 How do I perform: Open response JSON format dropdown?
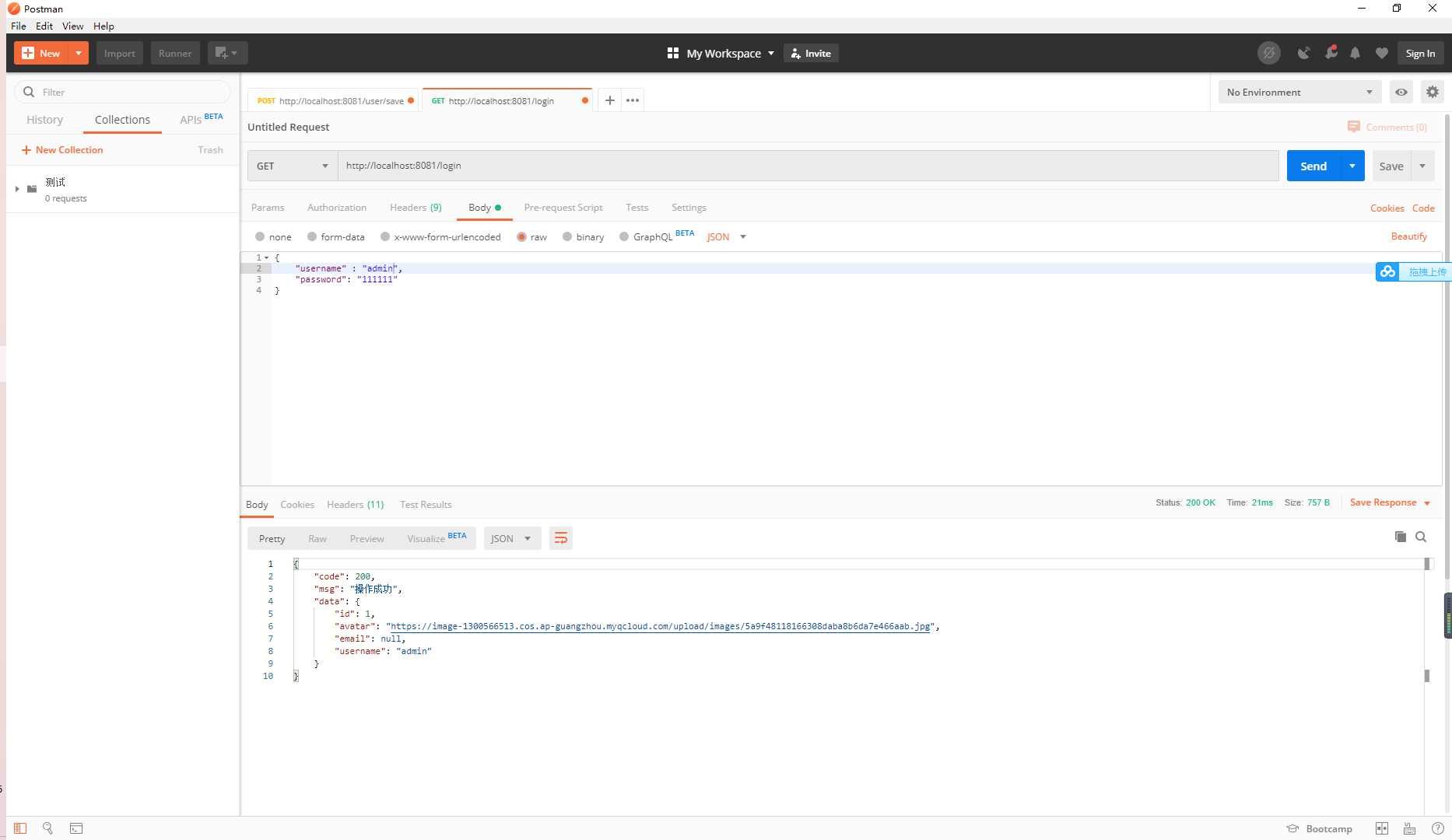(512, 538)
